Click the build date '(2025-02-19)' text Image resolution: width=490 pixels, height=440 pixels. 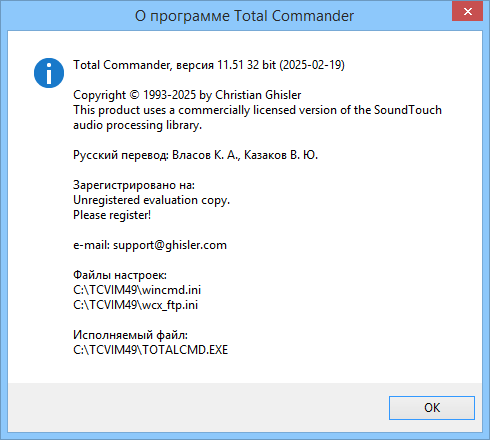click(x=312, y=65)
